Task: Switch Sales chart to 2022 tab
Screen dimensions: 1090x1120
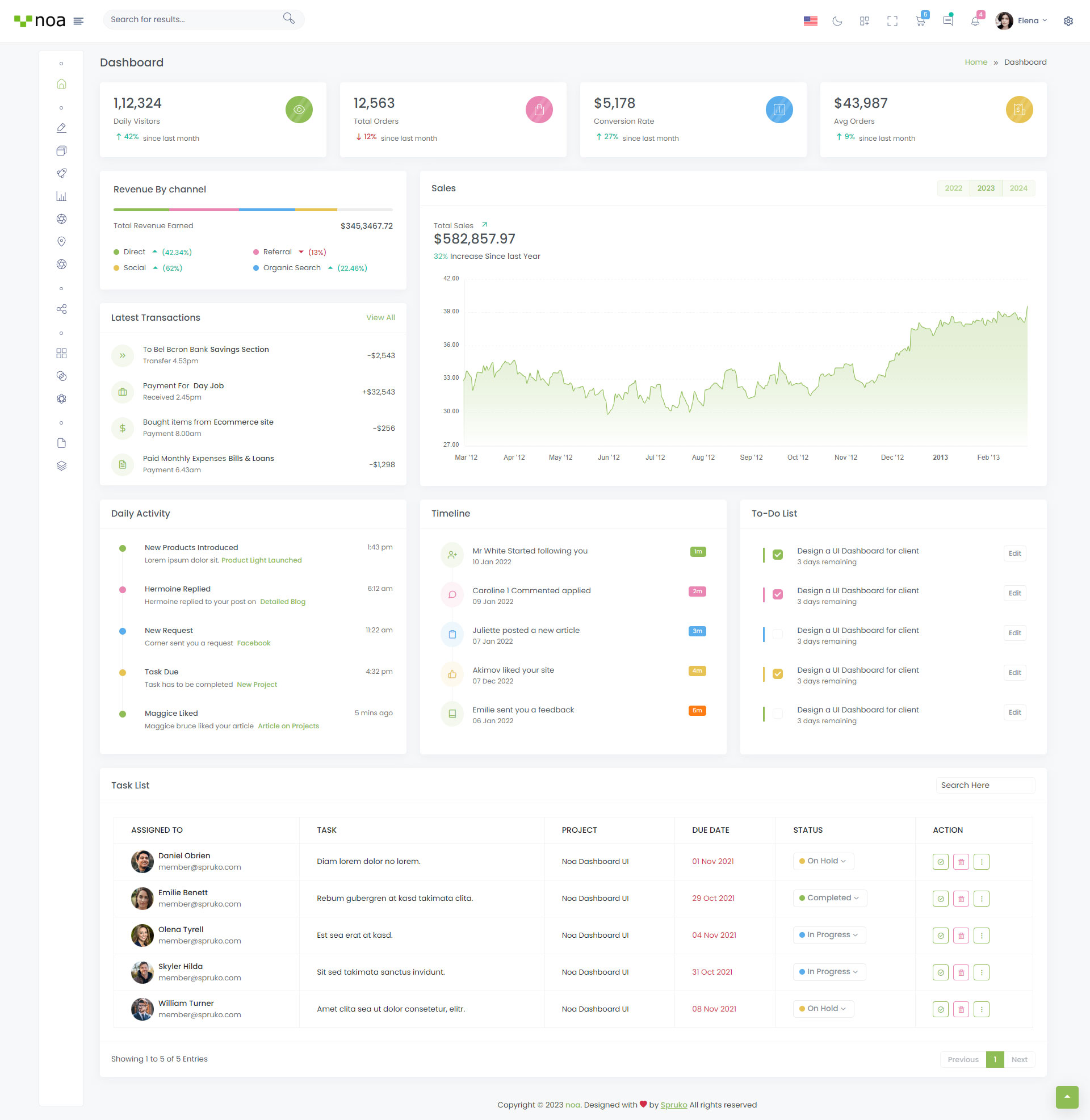Action: point(953,188)
